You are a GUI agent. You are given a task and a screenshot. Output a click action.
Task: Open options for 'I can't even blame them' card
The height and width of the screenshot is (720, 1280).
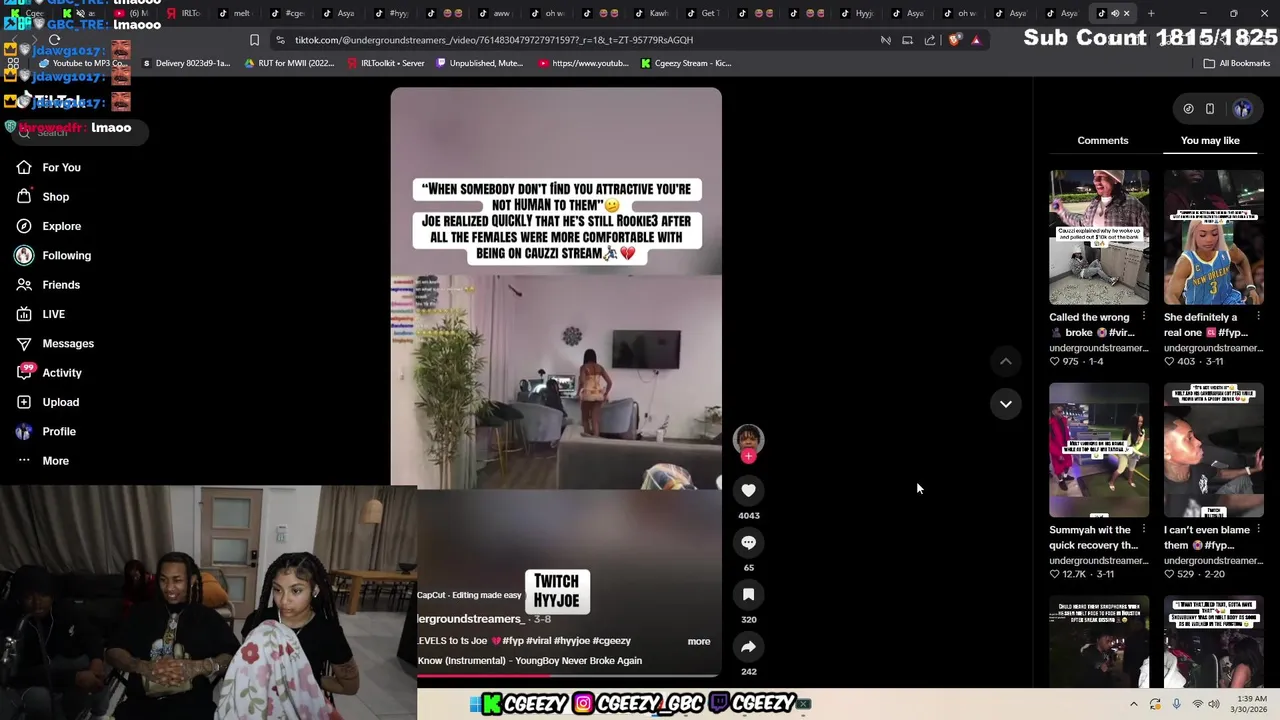click(x=1258, y=530)
